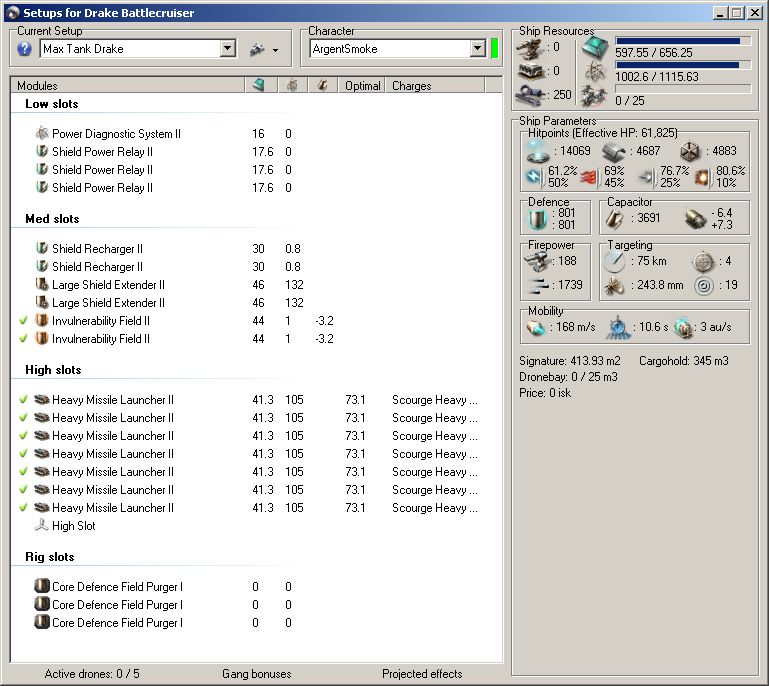Toggle the sixth Heavy Missile Launcher II checkmark
The width and height of the screenshot is (769, 686).
(23, 489)
